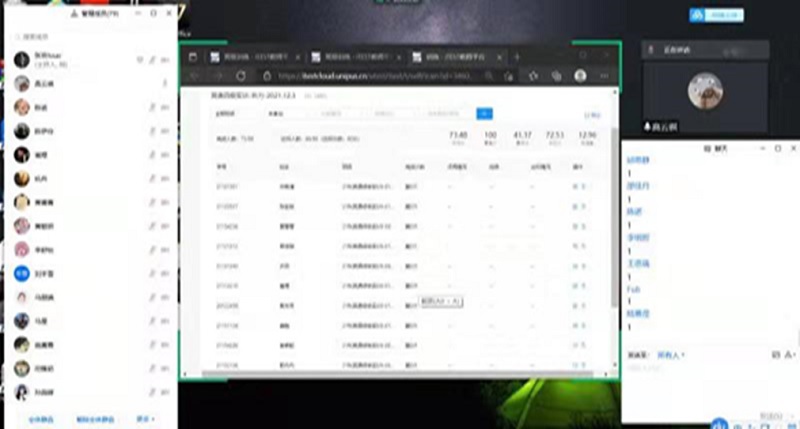800x429 pixels.
Task: Open a new browser tab with plus icon
Action: point(517,57)
